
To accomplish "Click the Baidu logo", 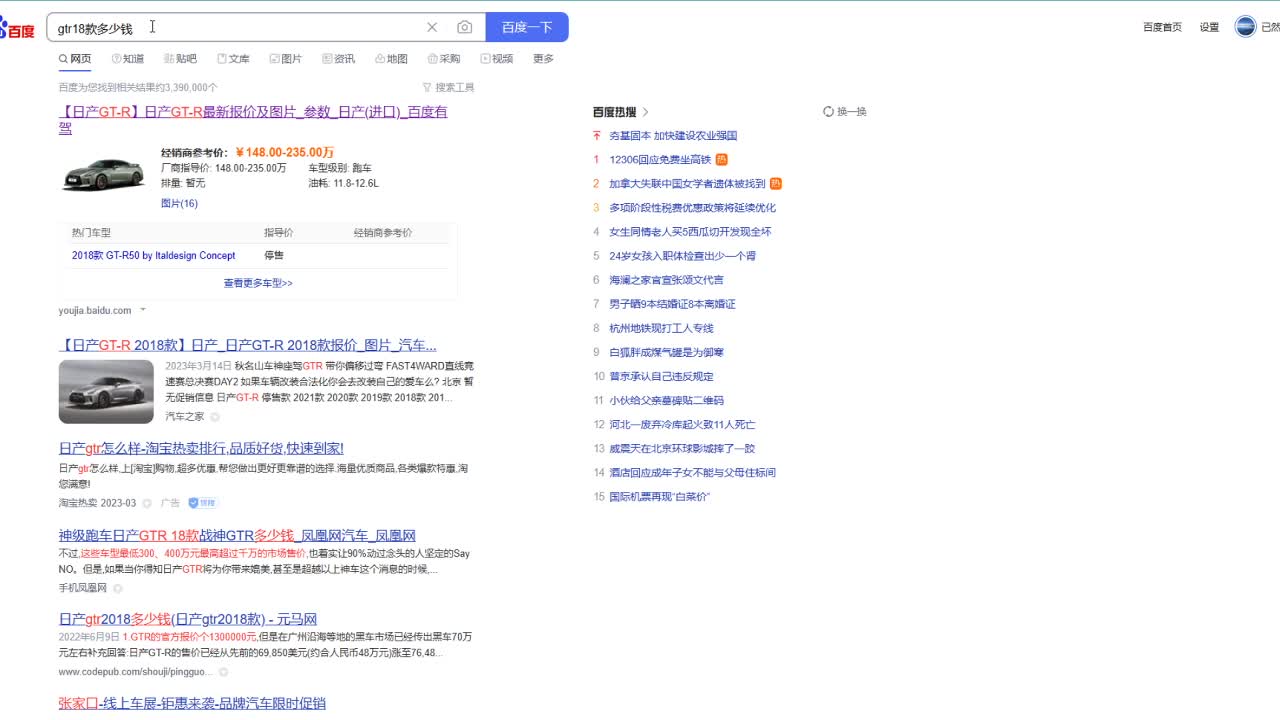I will pos(17,28).
